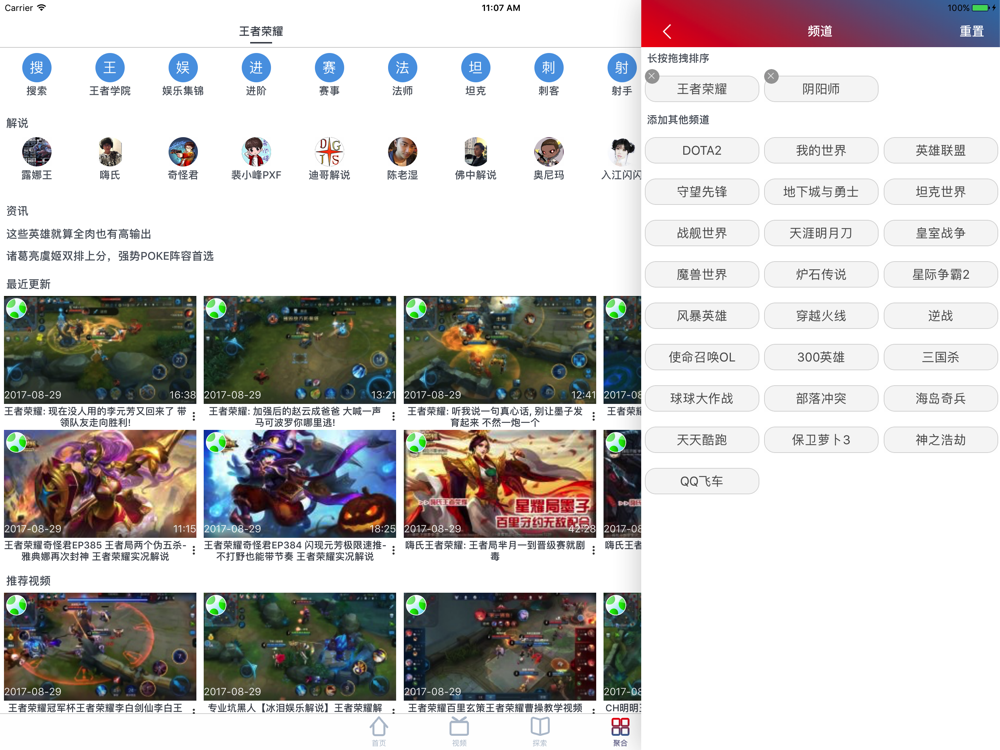Add the 穿越火线 channel

point(821,316)
